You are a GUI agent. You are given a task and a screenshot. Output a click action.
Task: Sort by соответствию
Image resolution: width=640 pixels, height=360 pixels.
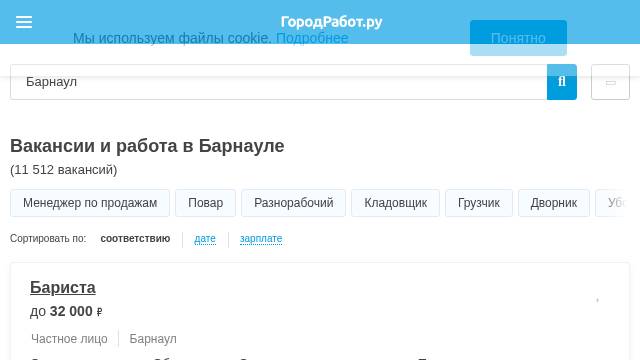pos(135,238)
